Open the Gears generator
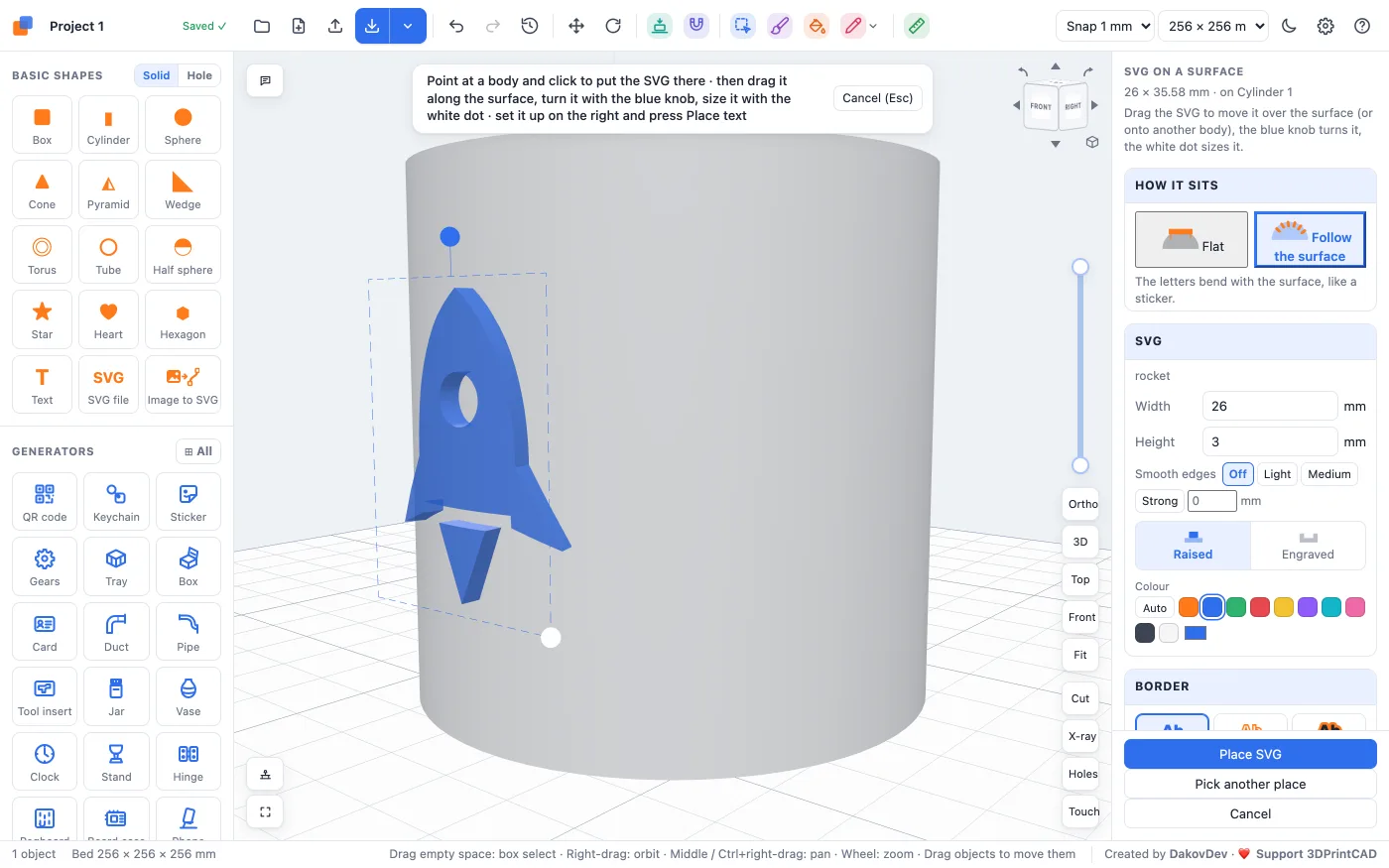Image resolution: width=1389 pixels, height=868 pixels. [45, 566]
